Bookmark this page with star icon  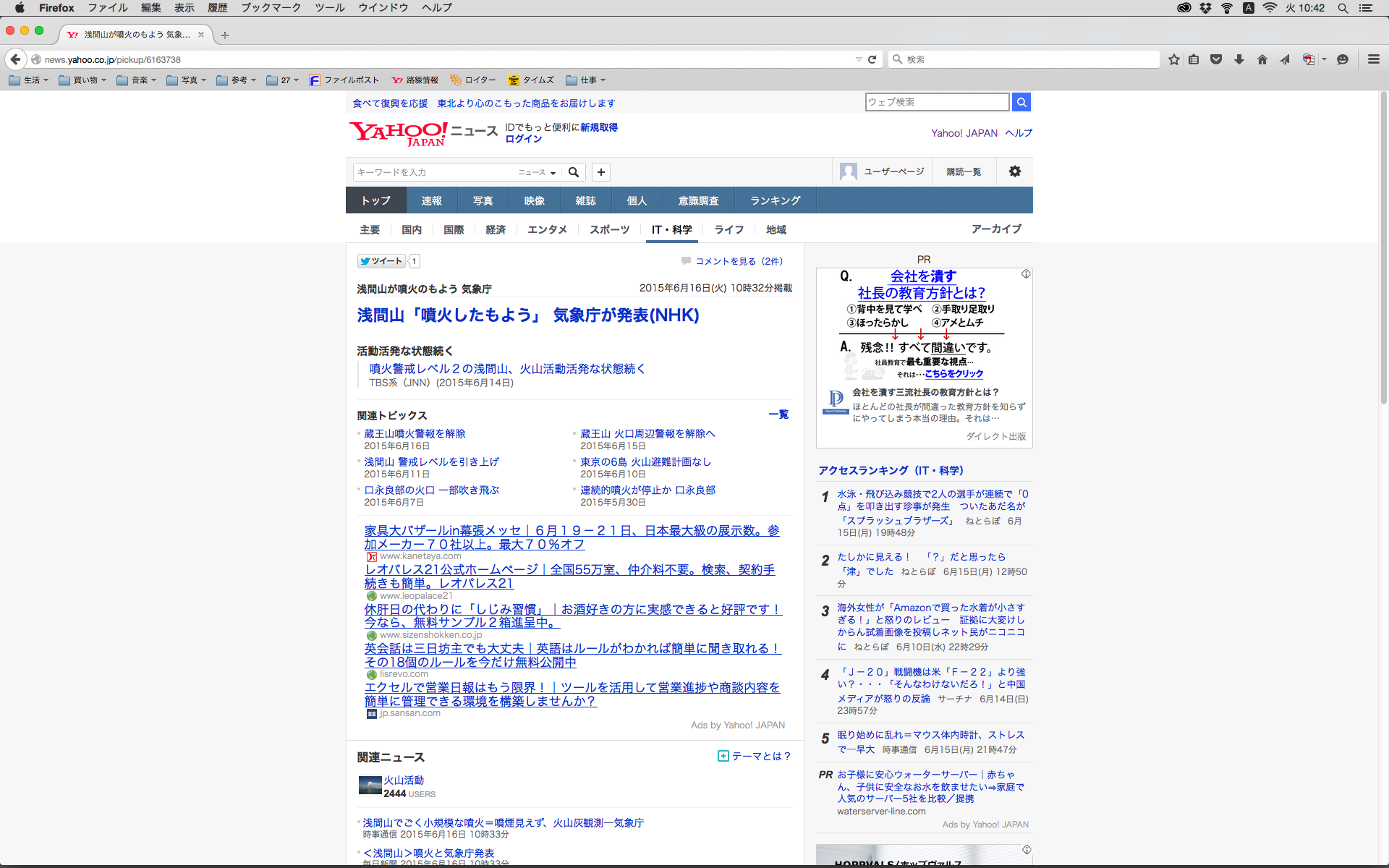(1173, 59)
